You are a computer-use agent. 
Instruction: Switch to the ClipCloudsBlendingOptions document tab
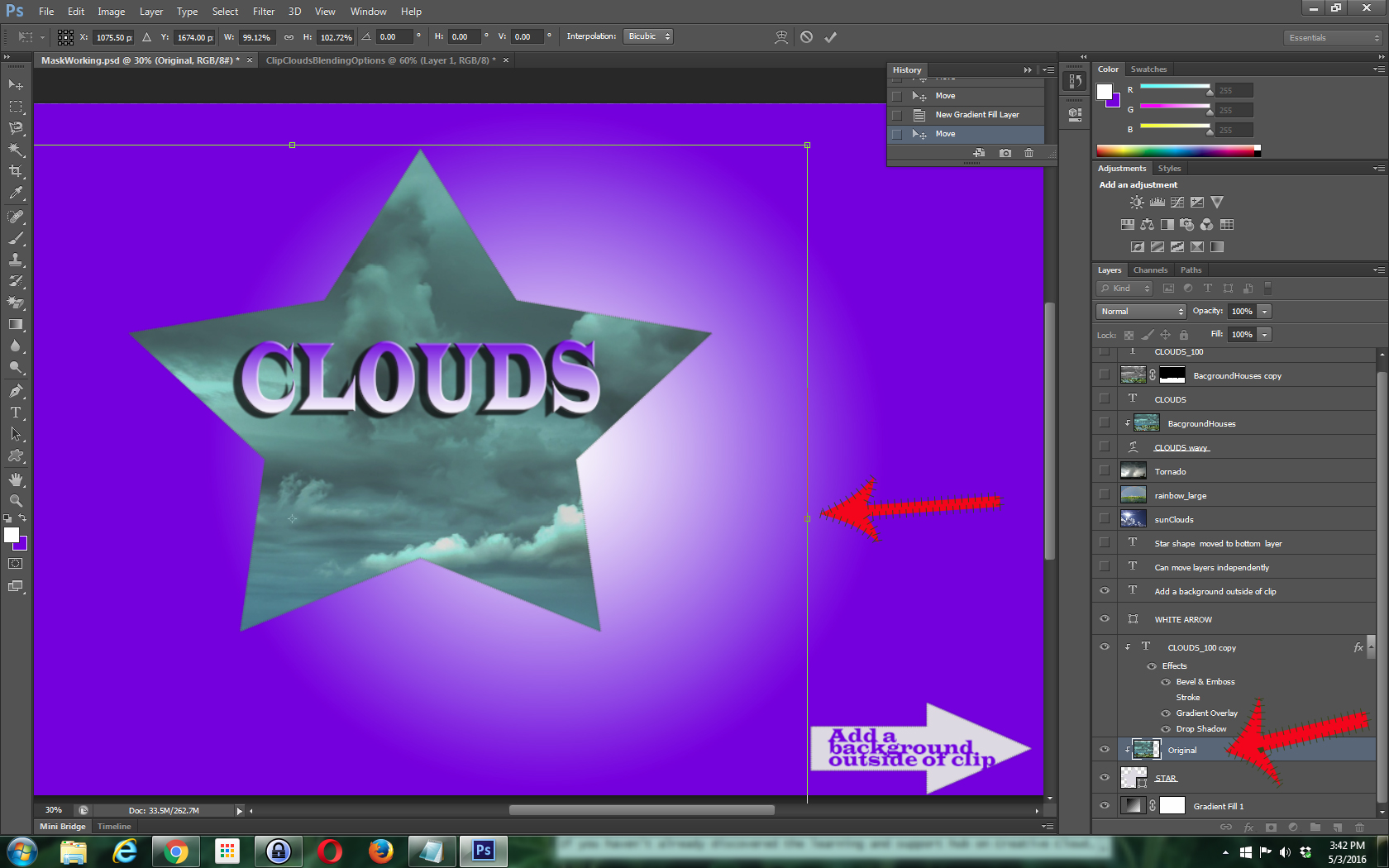coord(380,60)
